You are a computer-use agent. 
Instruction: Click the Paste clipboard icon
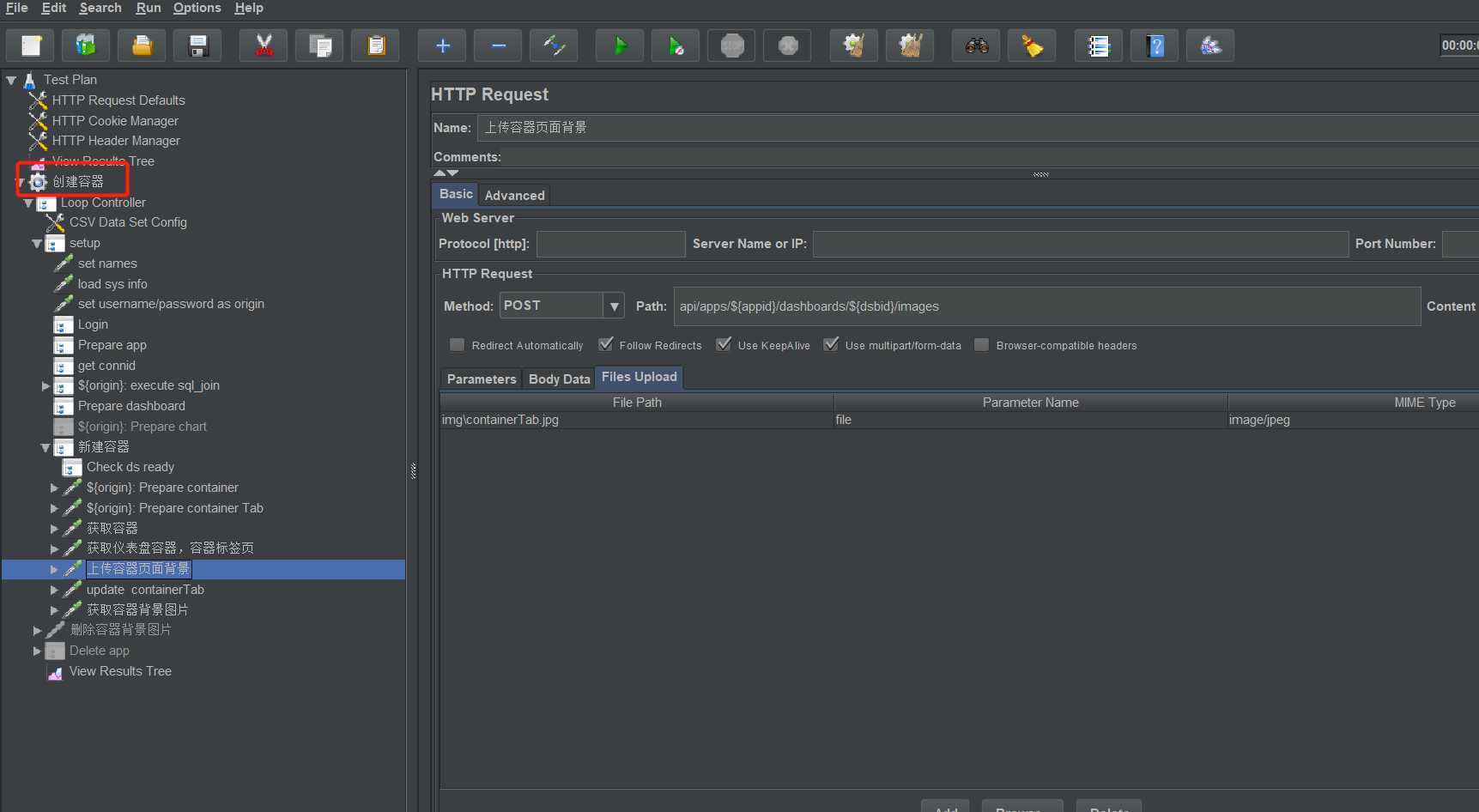tap(376, 45)
